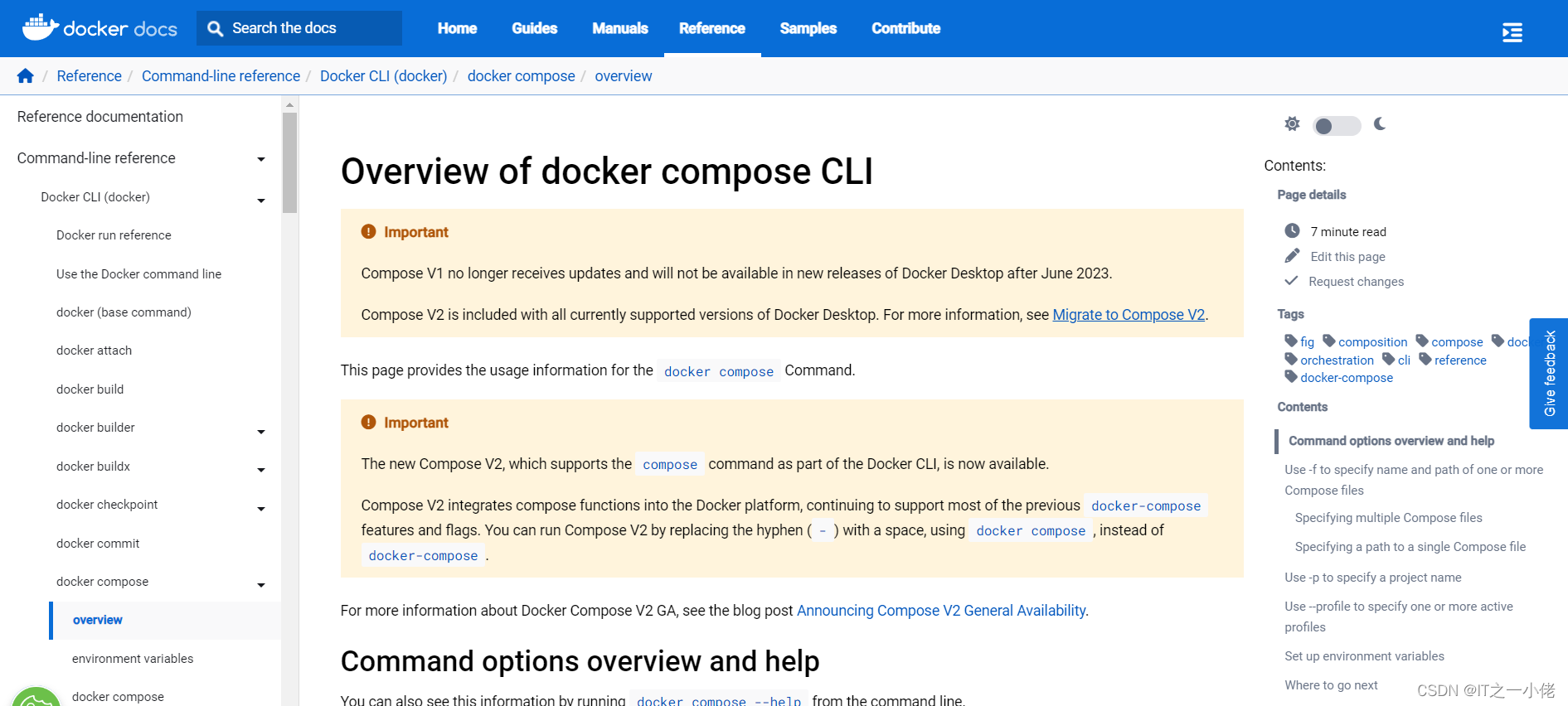Click docker compose breadcrumb link
This screenshot has width=1568, height=706.
(521, 76)
